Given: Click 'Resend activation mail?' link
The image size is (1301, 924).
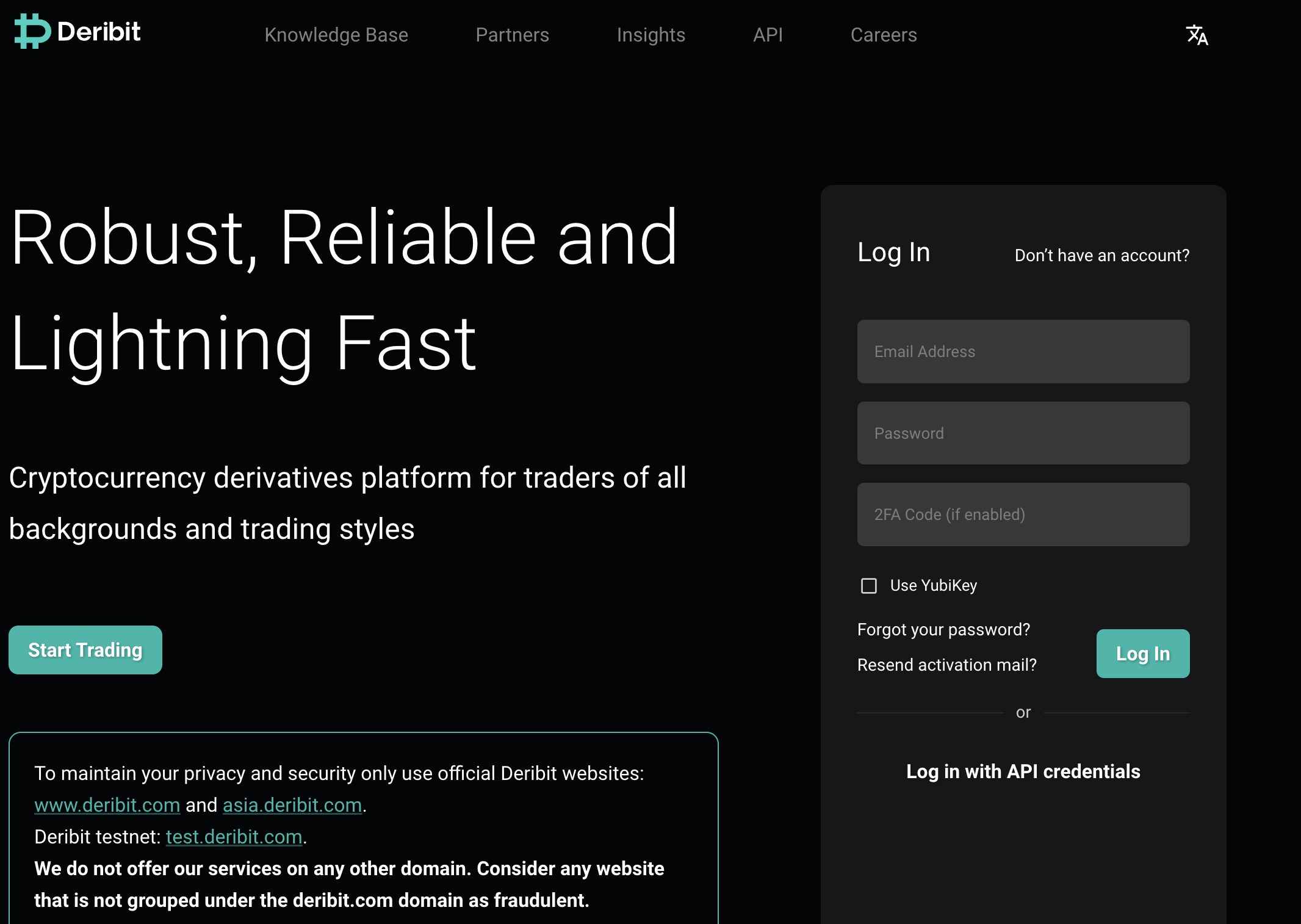Looking at the screenshot, I should pyautogui.click(x=947, y=665).
